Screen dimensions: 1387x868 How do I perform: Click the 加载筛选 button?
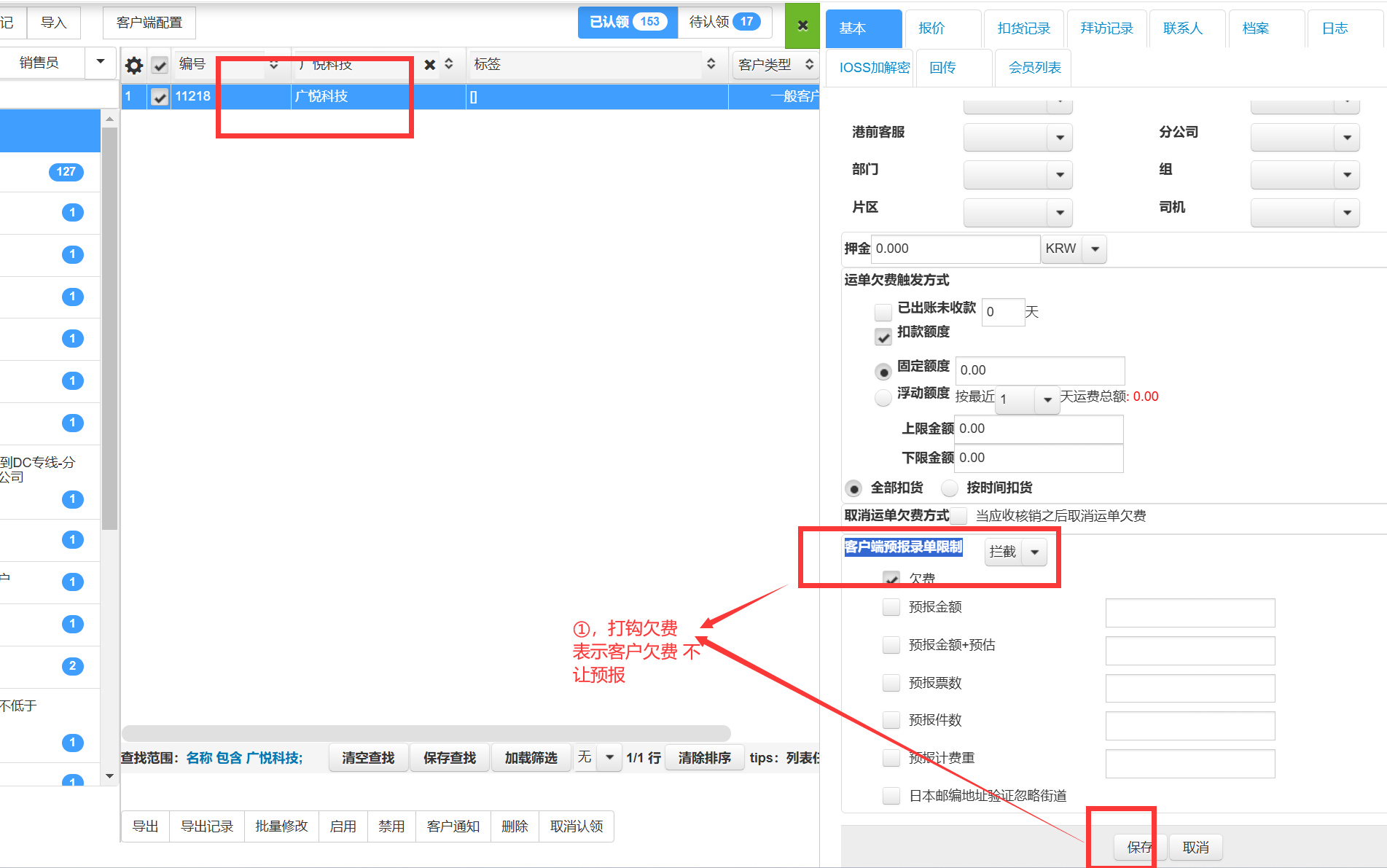coord(531,758)
